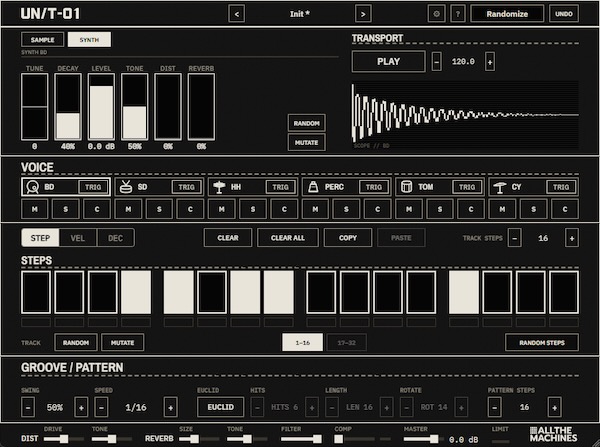The height and width of the screenshot is (447, 600).
Task: Decrease pattern steps count
Action: [494, 407]
